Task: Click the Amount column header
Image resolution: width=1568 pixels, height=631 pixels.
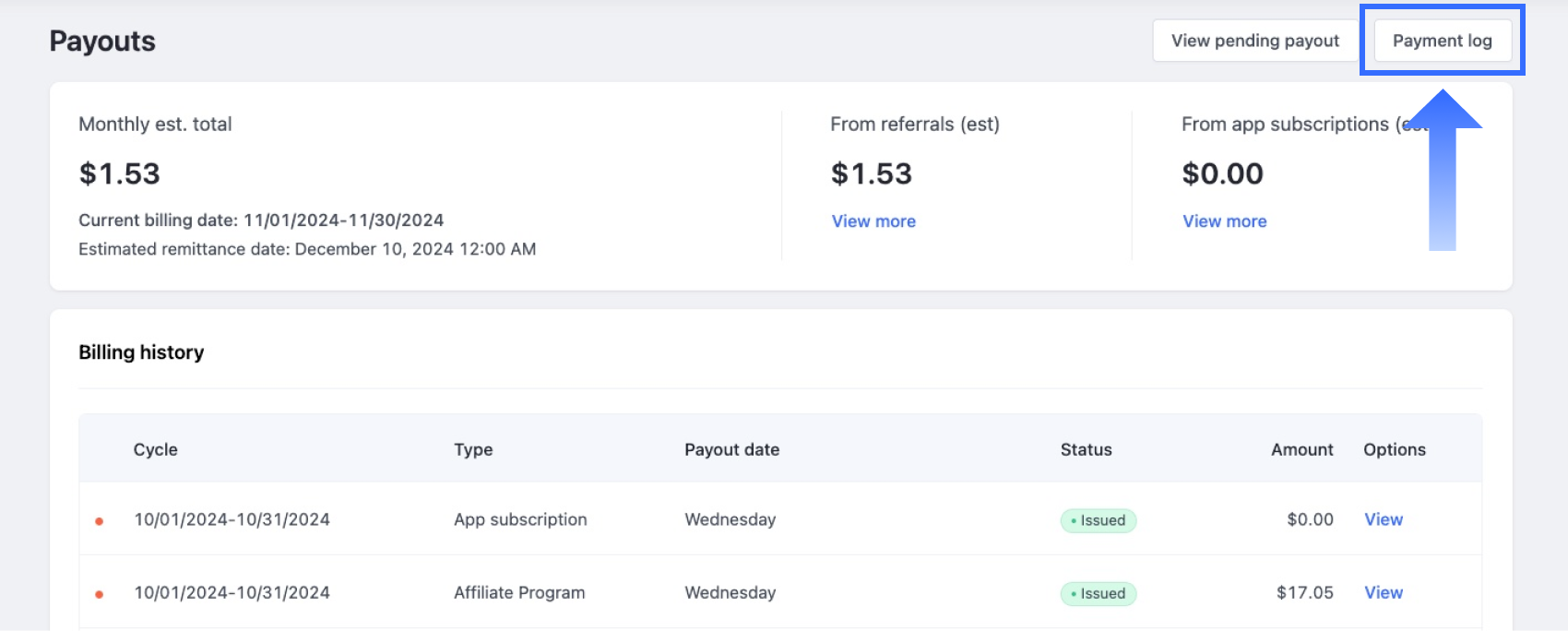Action: pyautogui.click(x=1301, y=449)
